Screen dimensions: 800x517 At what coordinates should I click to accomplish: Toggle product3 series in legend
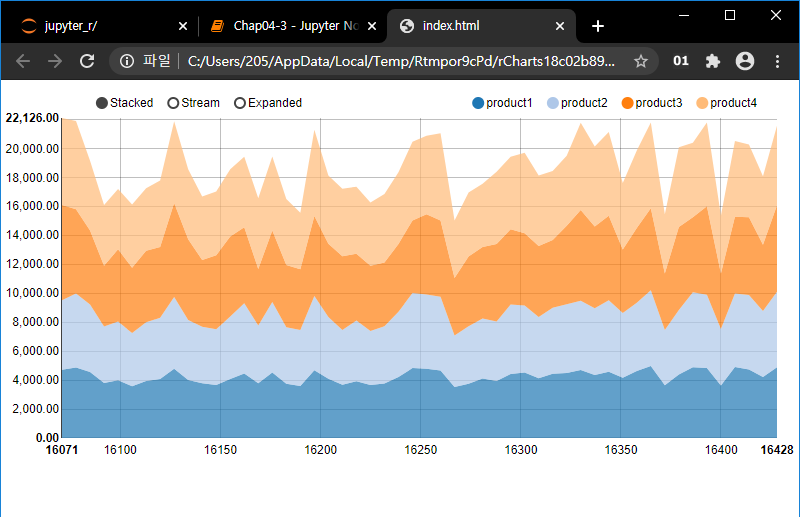pyautogui.click(x=652, y=103)
